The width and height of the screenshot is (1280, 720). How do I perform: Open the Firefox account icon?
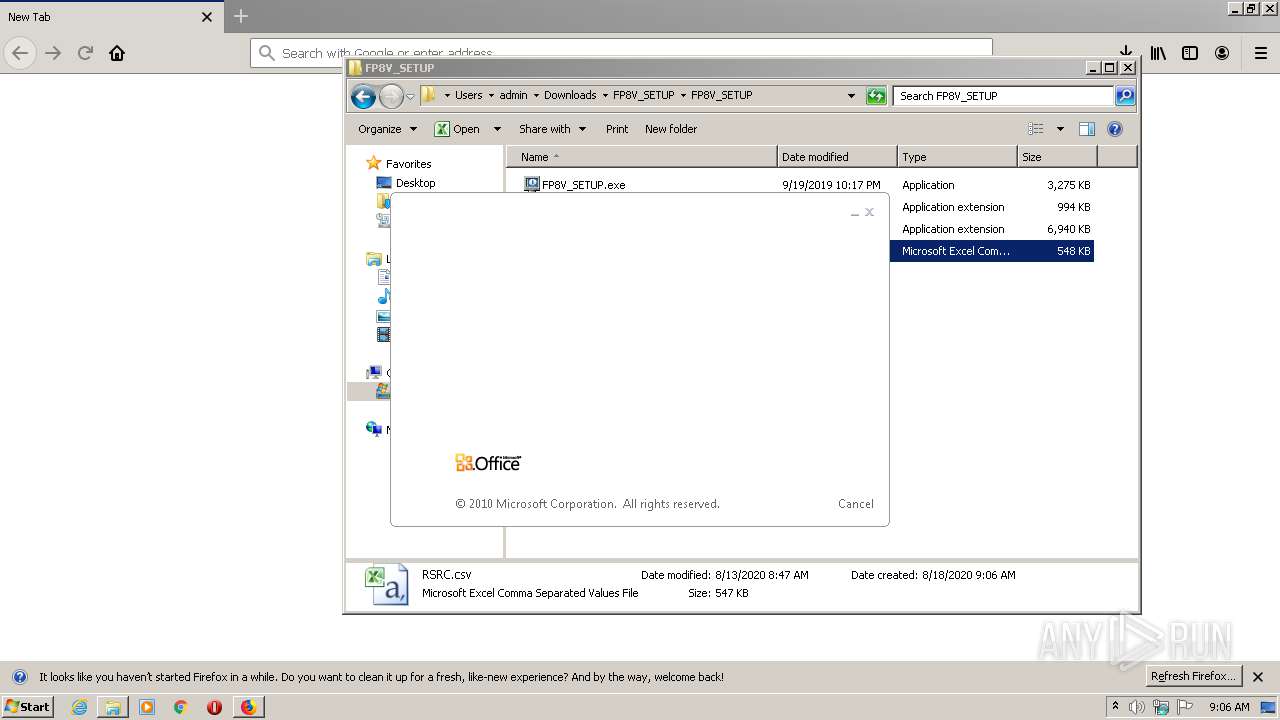pyautogui.click(x=1222, y=53)
